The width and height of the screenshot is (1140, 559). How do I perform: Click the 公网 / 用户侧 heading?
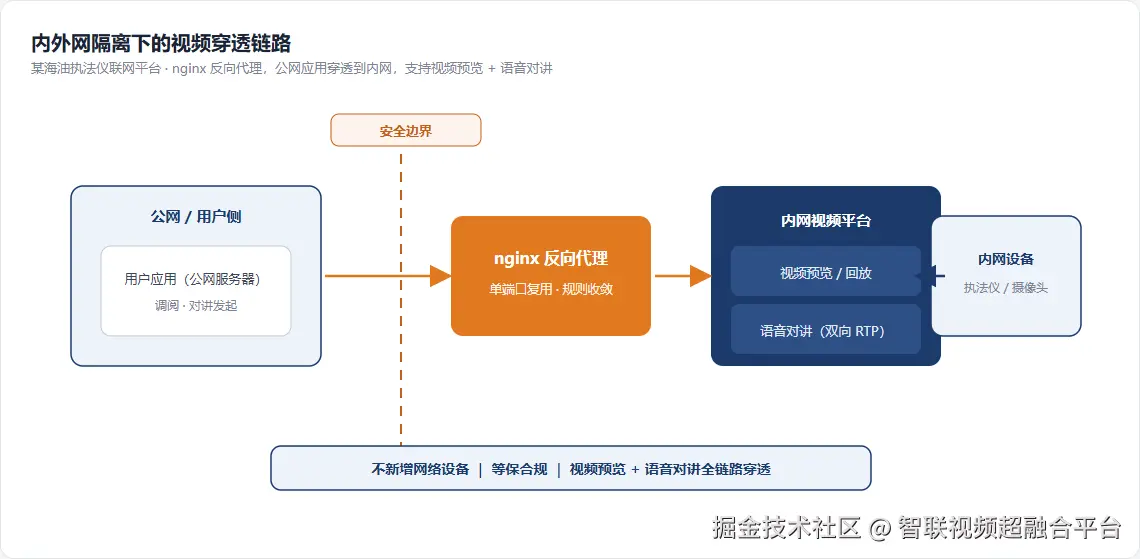coord(196,217)
